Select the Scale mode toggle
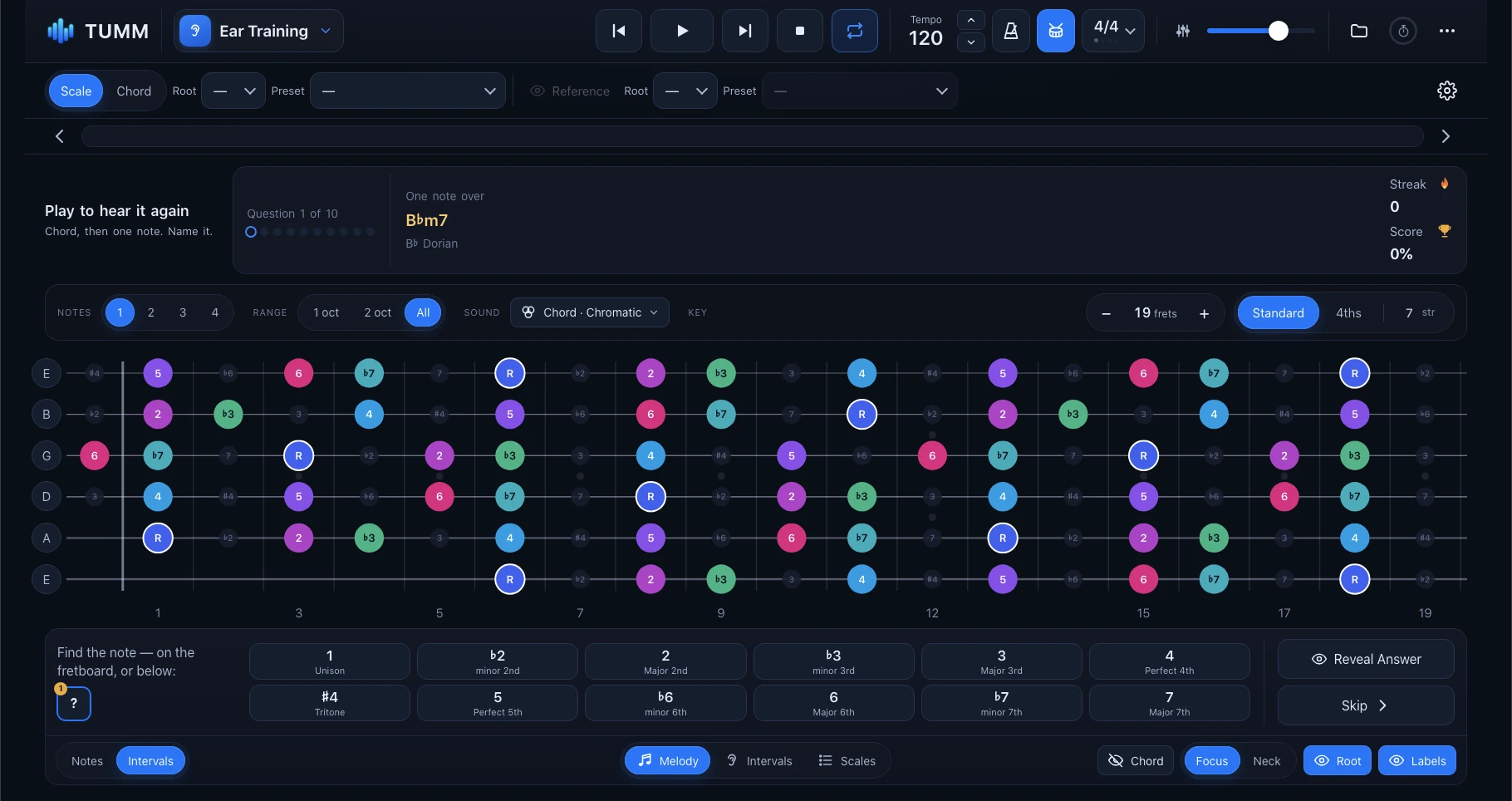This screenshot has height=801, width=1512. (76, 91)
